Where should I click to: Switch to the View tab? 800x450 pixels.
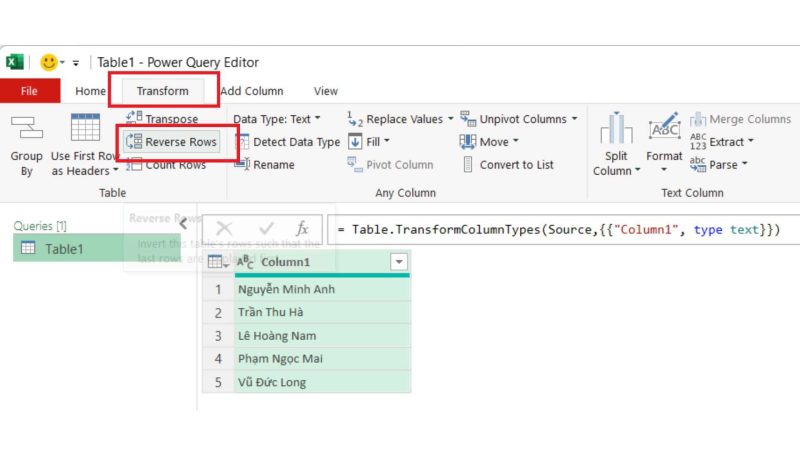coord(326,91)
